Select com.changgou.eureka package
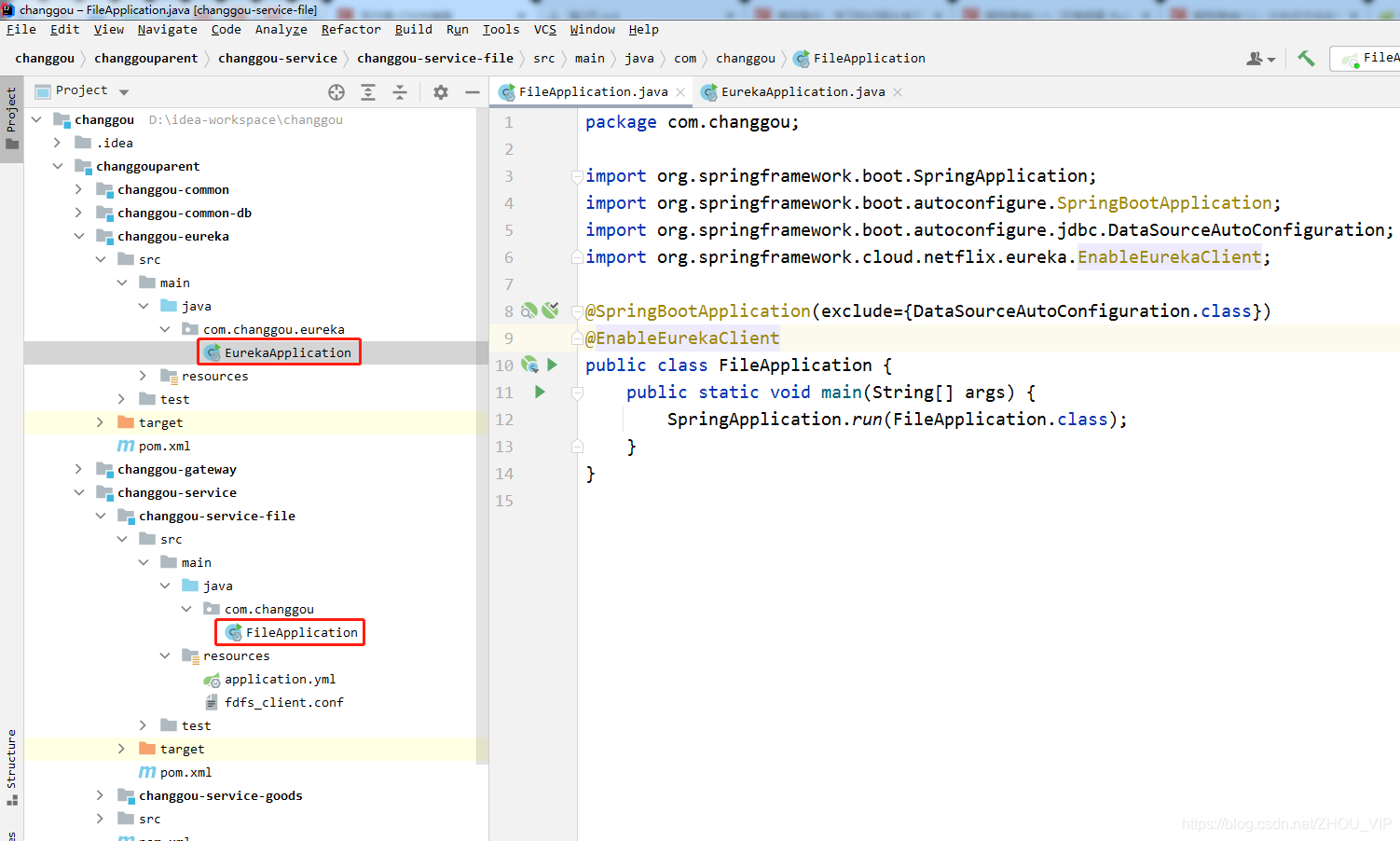 point(274,329)
